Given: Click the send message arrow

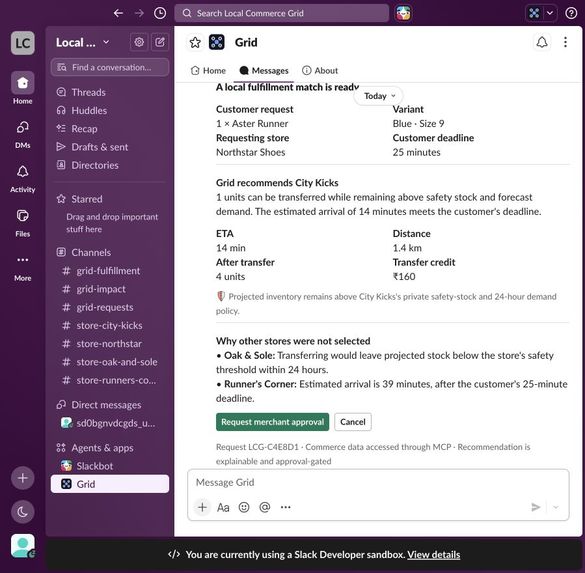Looking at the screenshot, I should 535,507.
